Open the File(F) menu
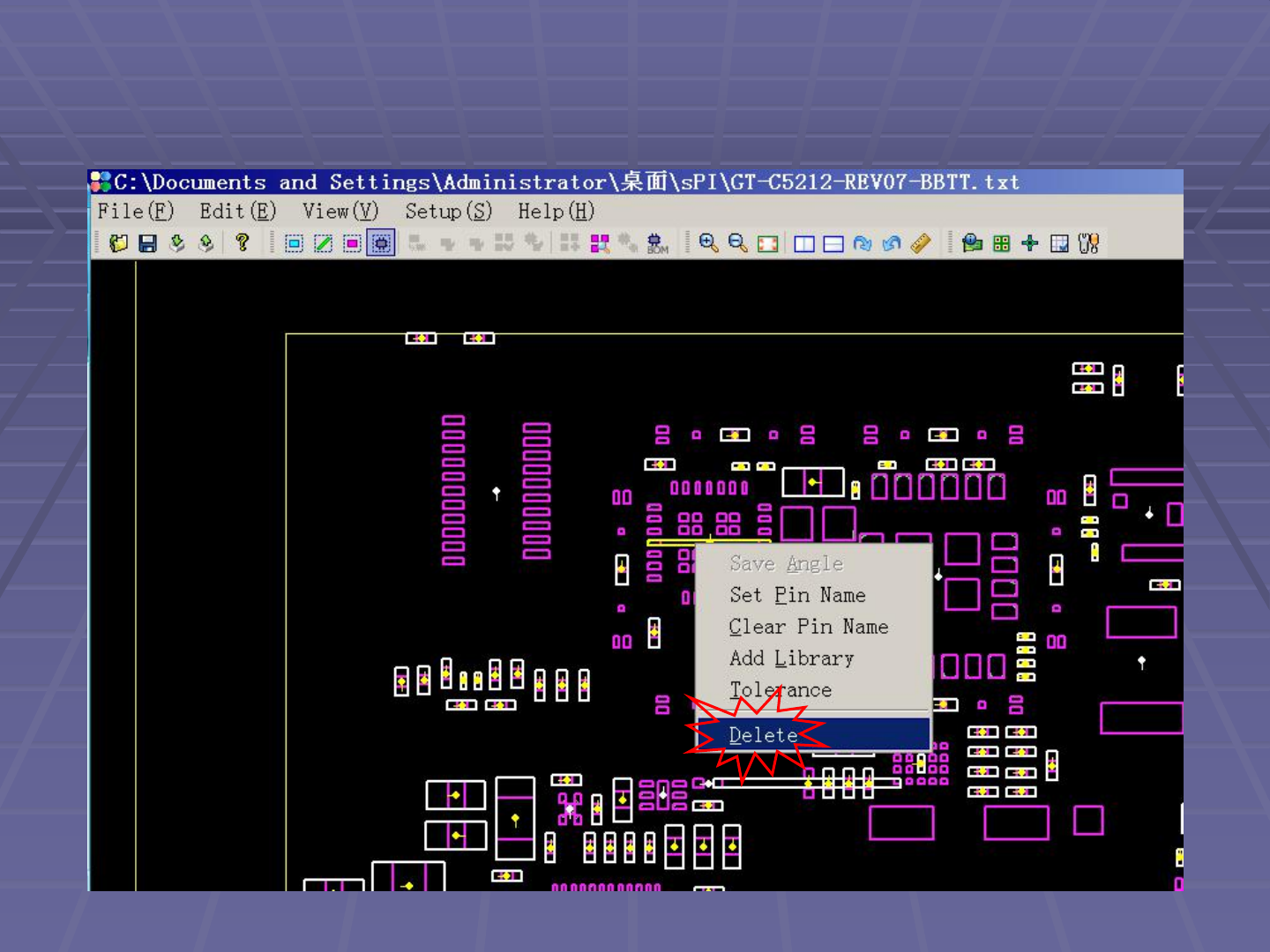Image resolution: width=1270 pixels, height=952 pixels. point(135,212)
